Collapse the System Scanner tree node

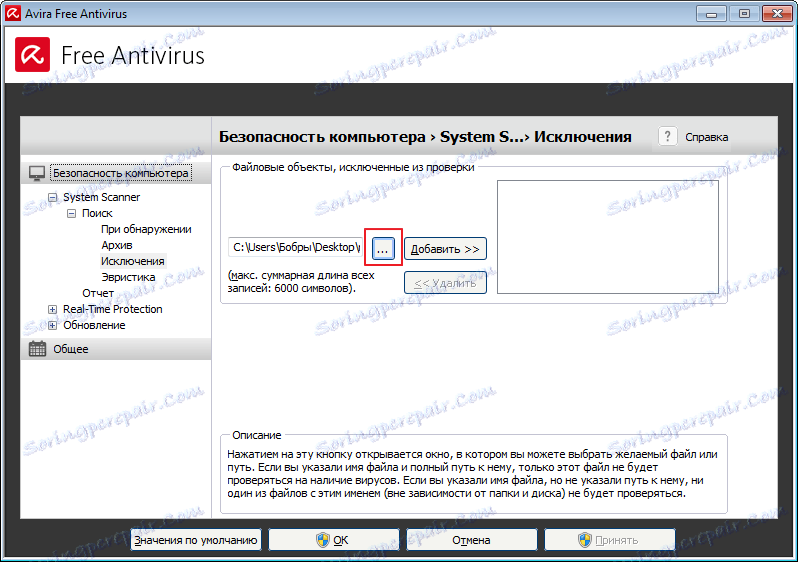coord(52,197)
